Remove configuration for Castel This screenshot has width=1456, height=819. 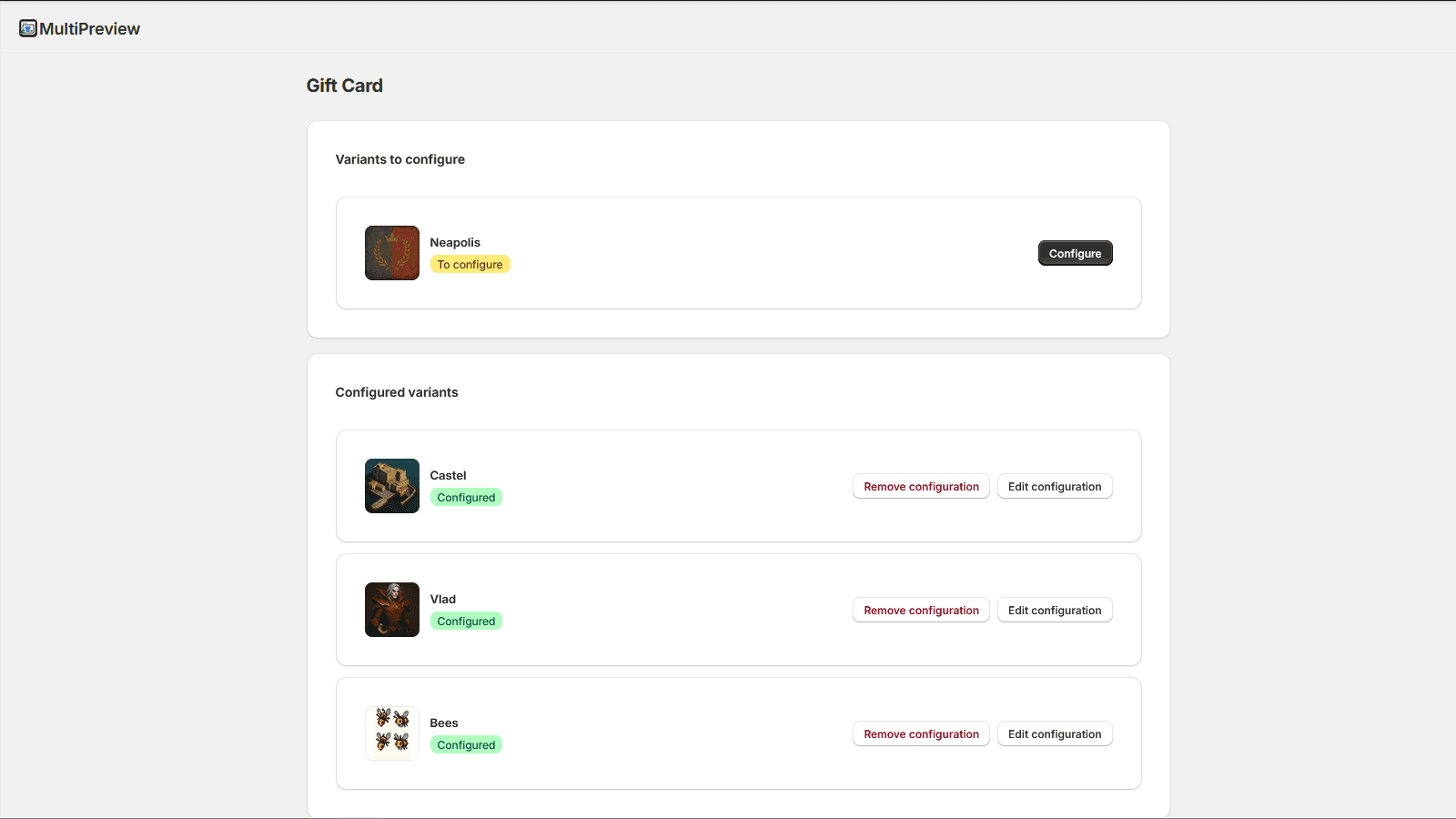[921, 487]
